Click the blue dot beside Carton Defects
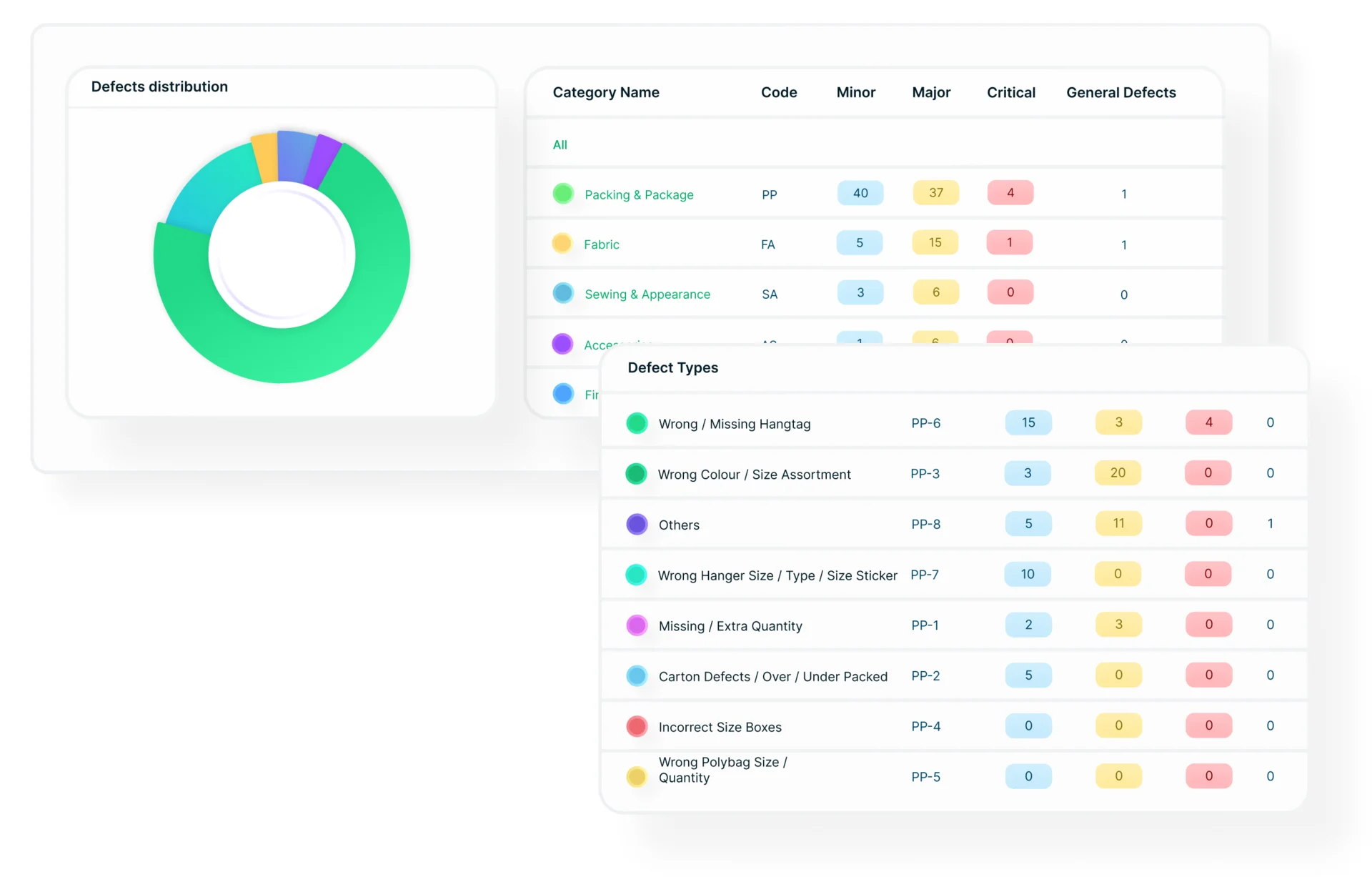The width and height of the screenshot is (1372, 877). click(x=637, y=676)
